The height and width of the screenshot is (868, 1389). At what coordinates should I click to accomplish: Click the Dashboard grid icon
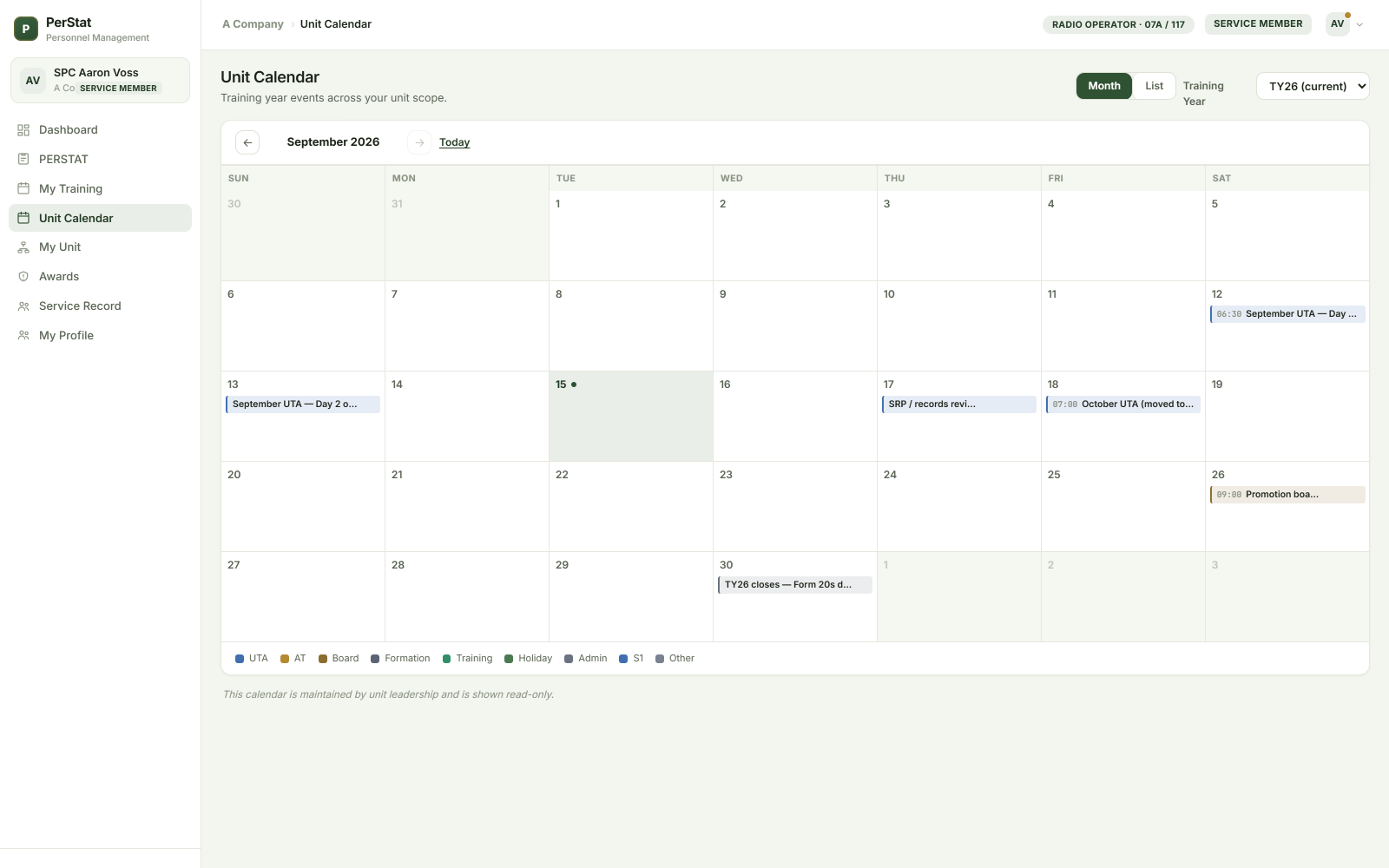[x=23, y=130]
